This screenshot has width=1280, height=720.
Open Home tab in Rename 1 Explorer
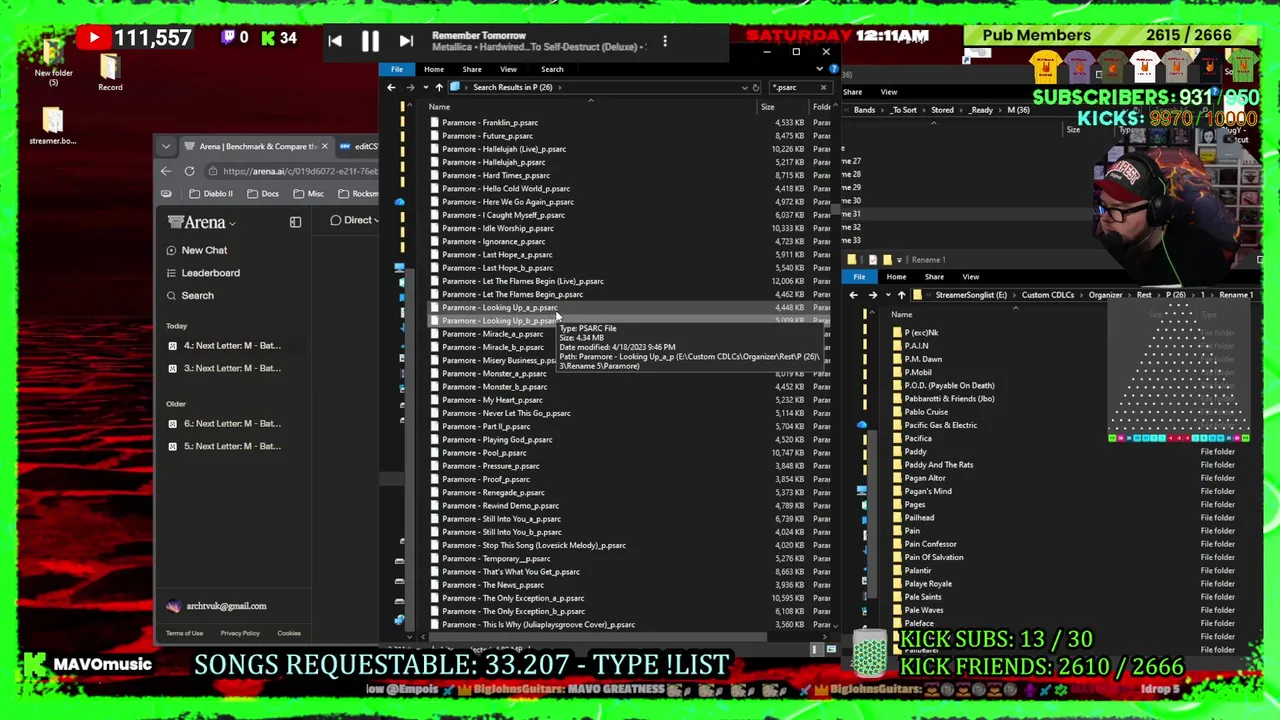tap(896, 277)
